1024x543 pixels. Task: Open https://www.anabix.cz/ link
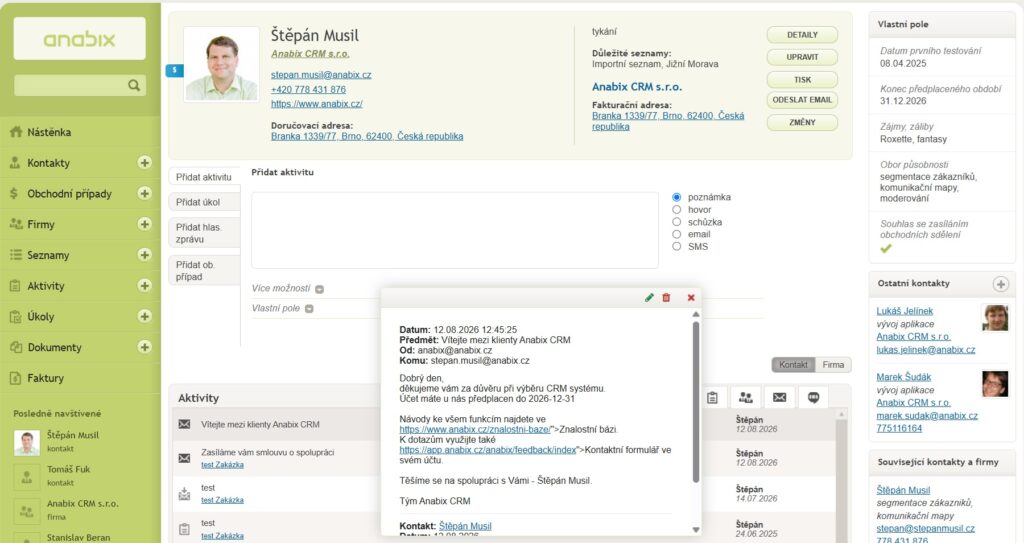click(x=317, y=104)
